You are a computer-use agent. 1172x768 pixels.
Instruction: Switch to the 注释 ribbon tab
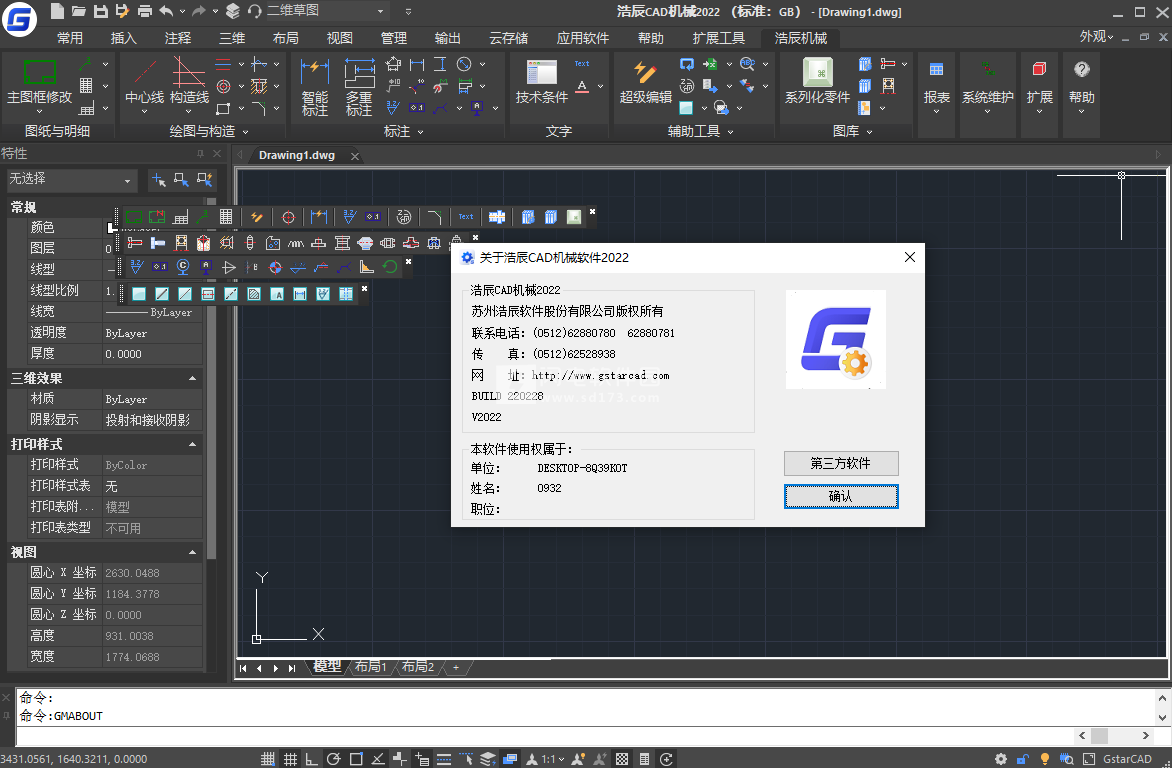coord(178,38)
